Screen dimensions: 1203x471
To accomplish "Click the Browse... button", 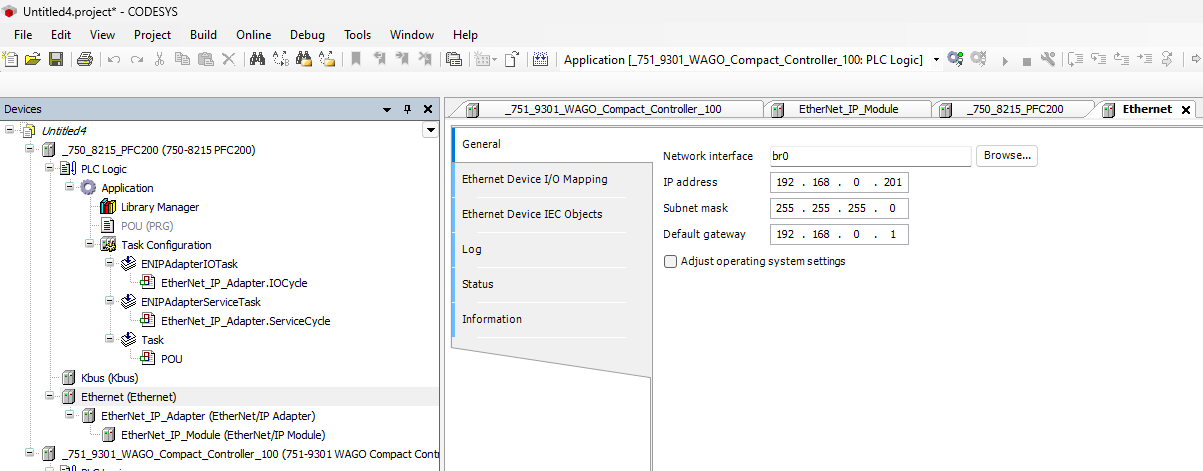I will coord(1006,156).
